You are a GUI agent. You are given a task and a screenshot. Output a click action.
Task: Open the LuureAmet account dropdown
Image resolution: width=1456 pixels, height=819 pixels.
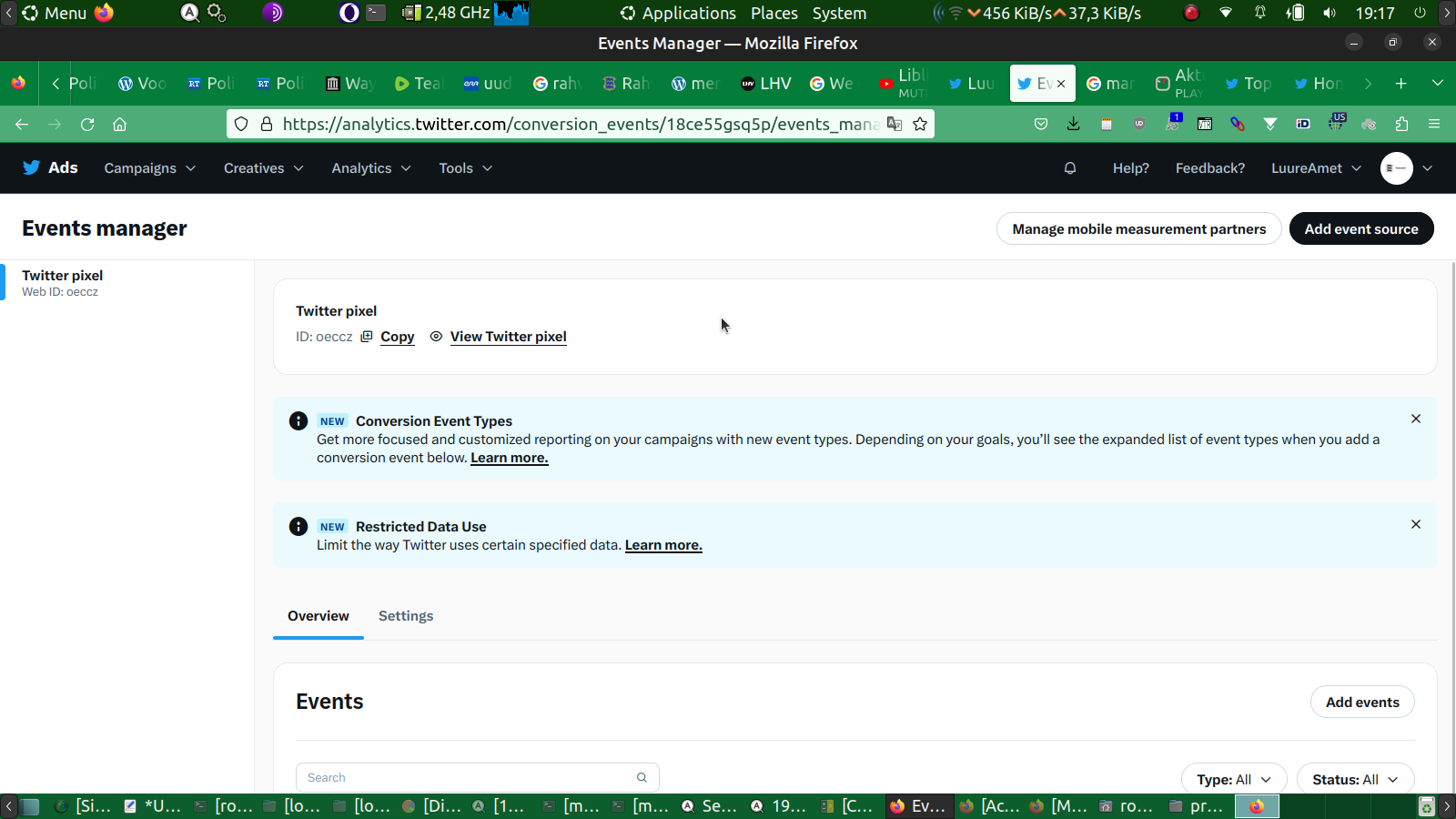click(x=1316, y=168)
